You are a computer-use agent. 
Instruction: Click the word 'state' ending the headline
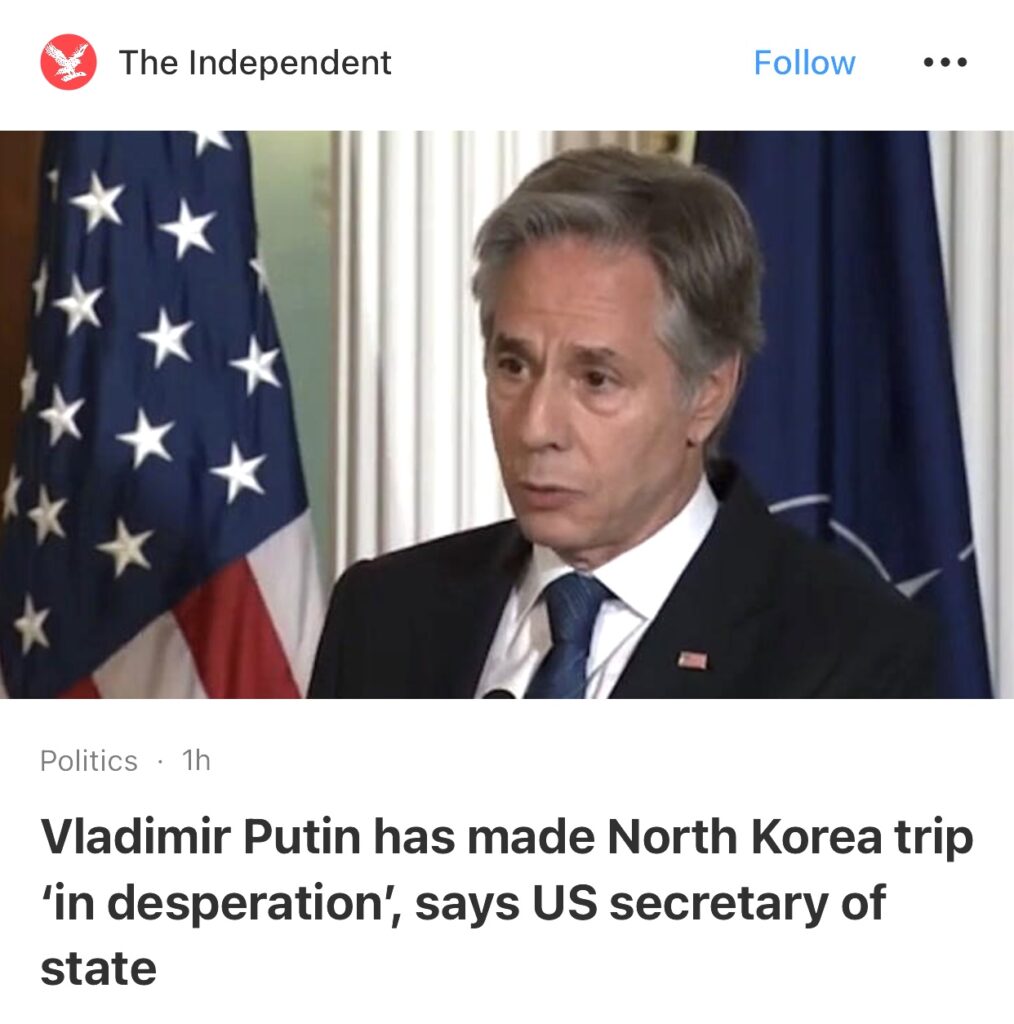click(99, 968)
